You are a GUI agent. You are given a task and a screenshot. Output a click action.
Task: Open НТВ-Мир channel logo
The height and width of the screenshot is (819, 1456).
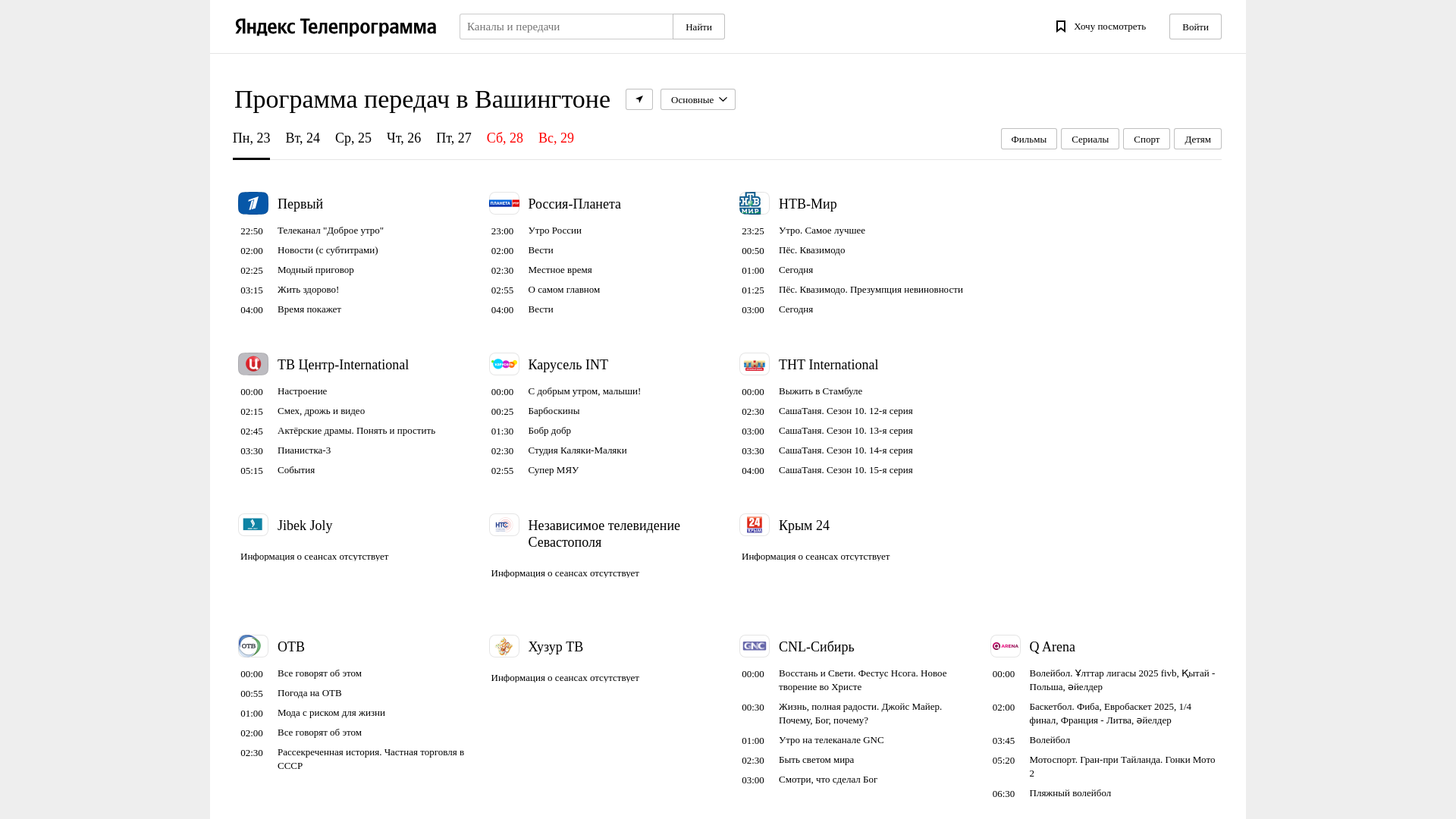tap(755, 203)
